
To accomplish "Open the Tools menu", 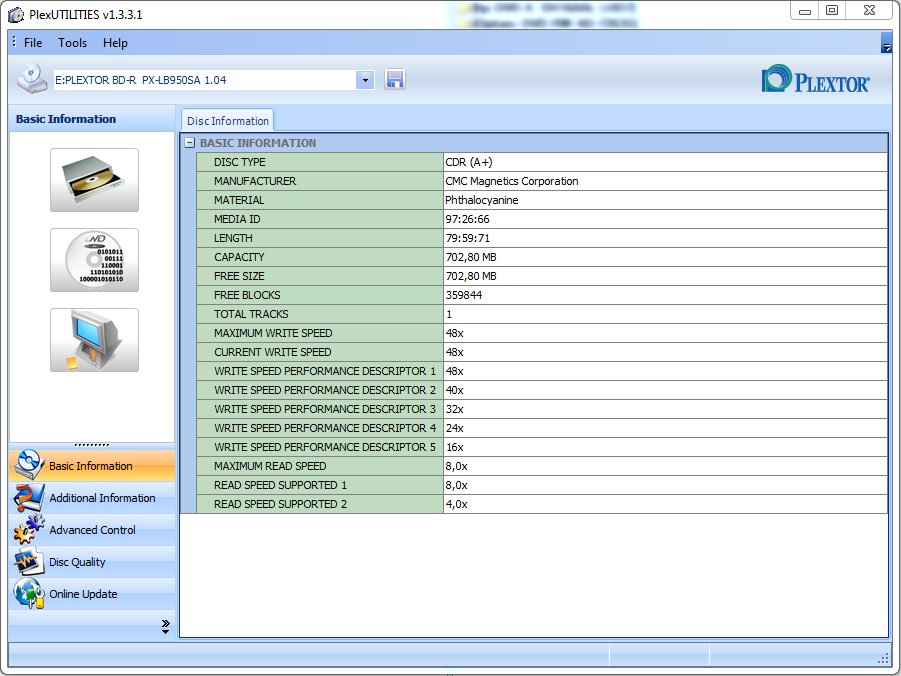I will click(x=72, y=43).
